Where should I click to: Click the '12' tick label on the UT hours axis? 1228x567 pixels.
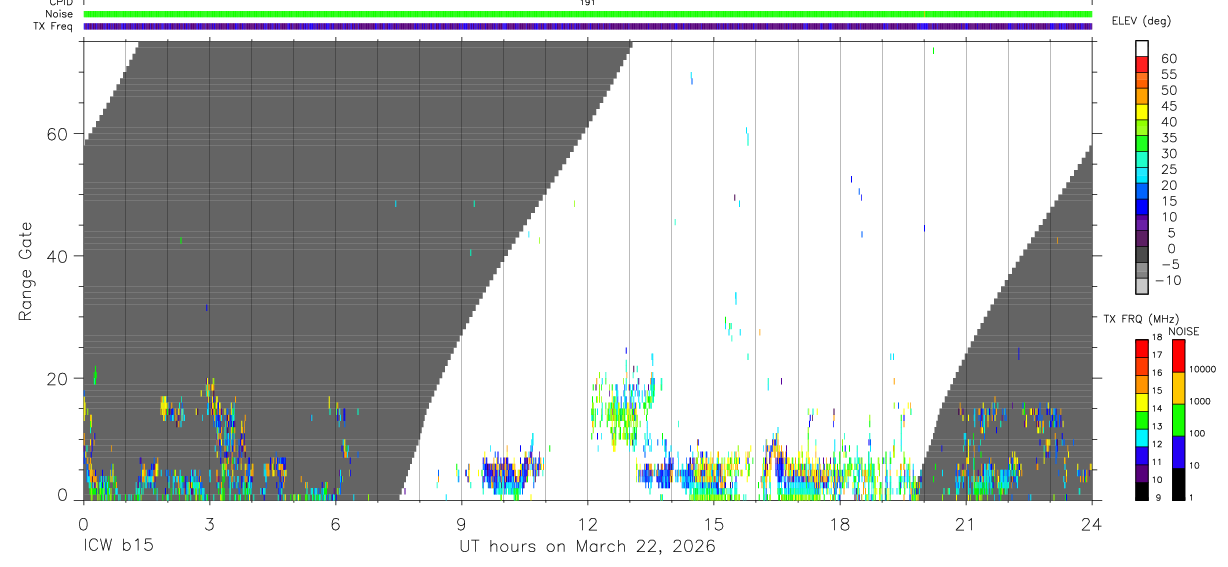pos(587,524)
